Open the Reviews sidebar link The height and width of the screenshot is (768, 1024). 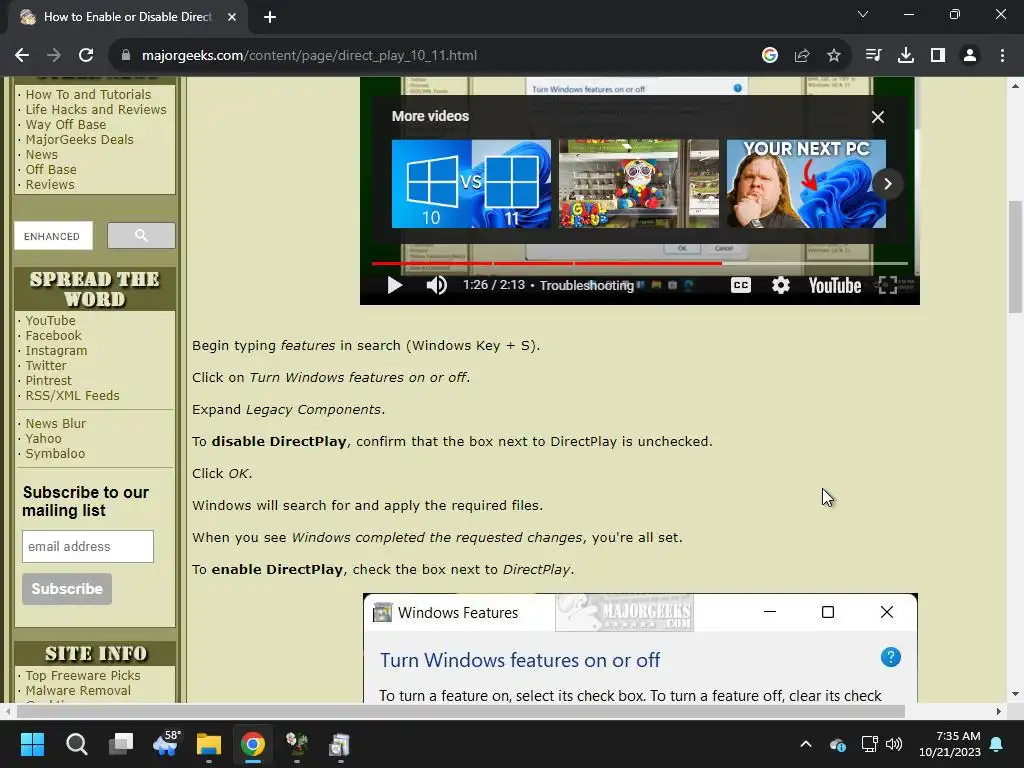(x=50, y=185)
